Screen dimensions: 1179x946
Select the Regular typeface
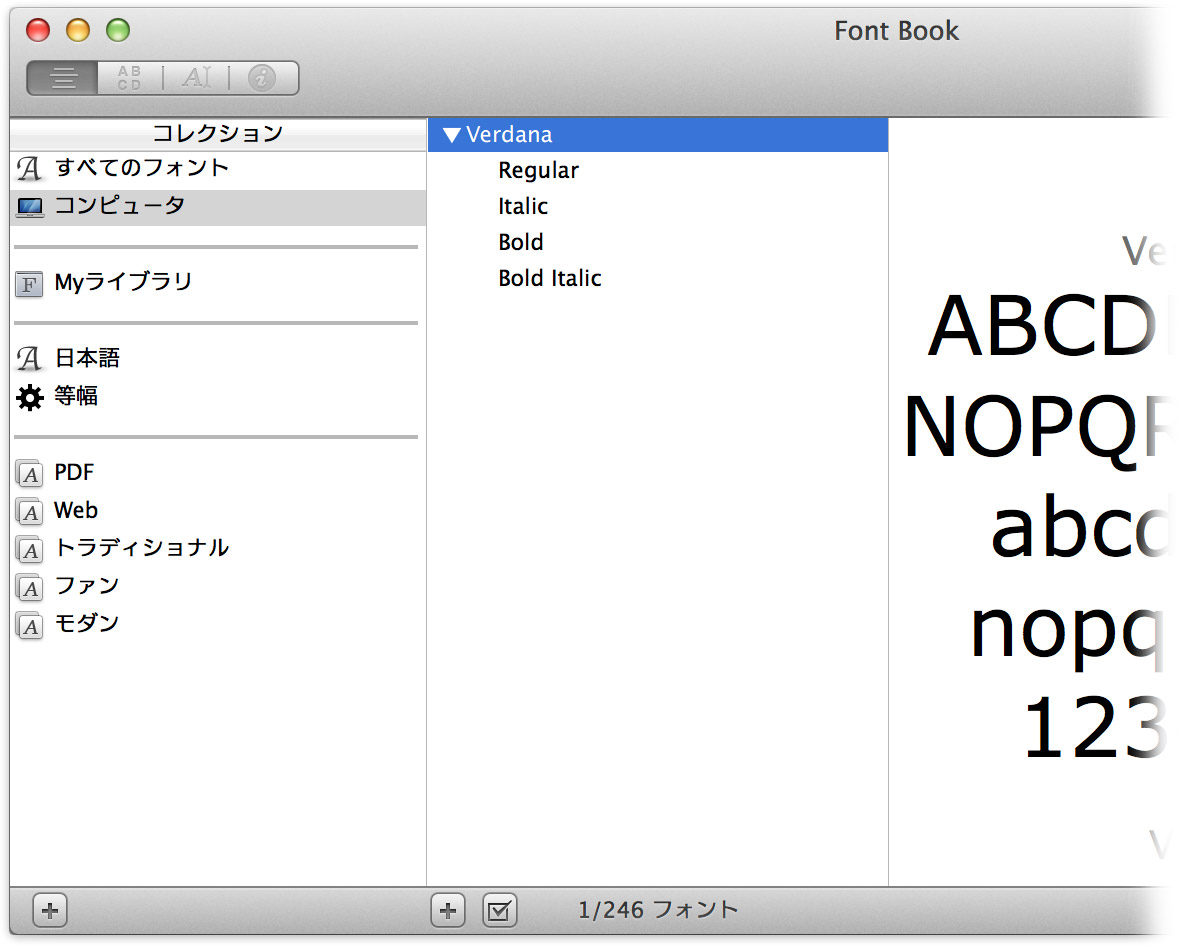coord(538,171)
